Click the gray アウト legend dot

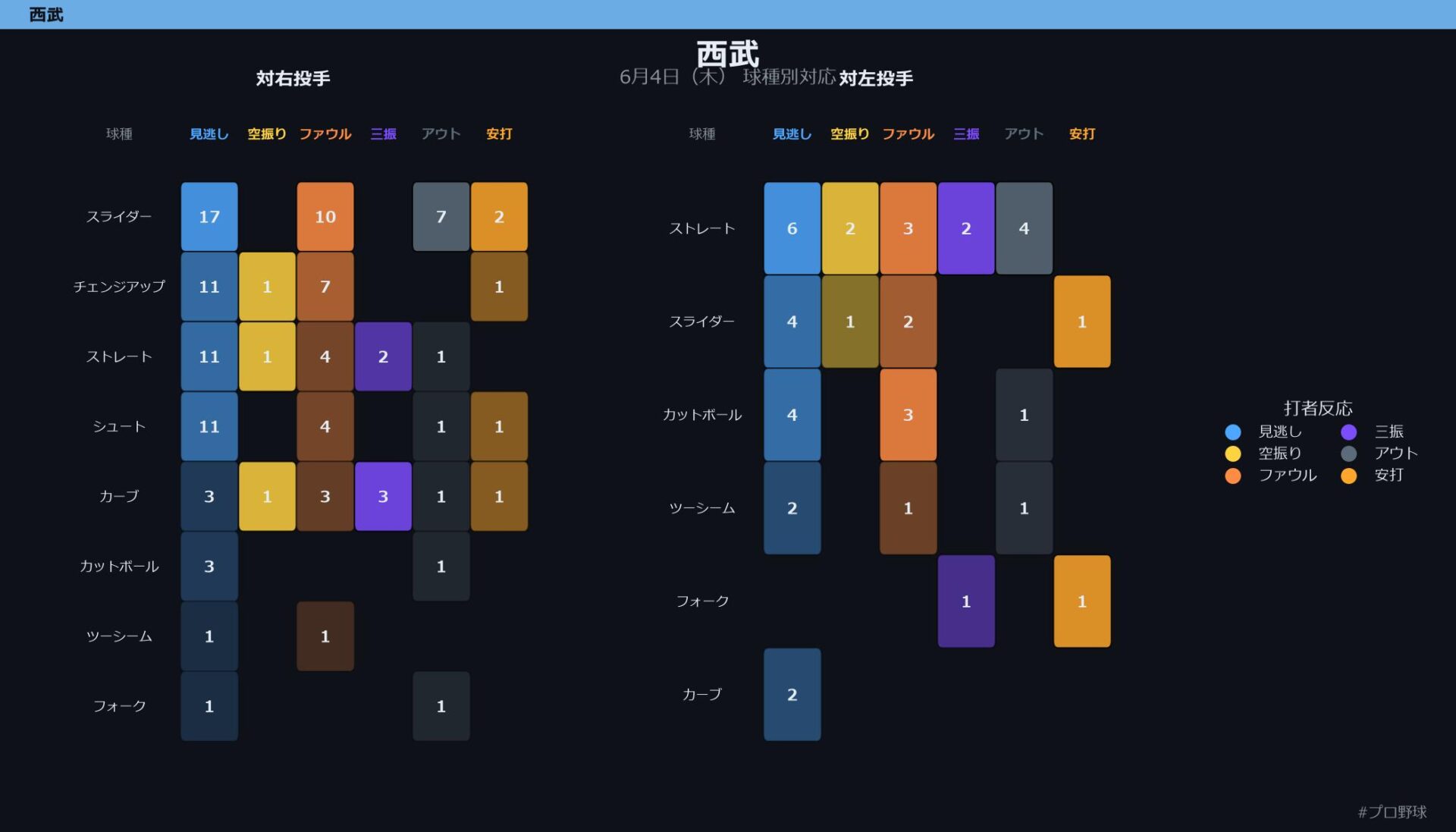pyautogui.click(x=1348, y=454)
